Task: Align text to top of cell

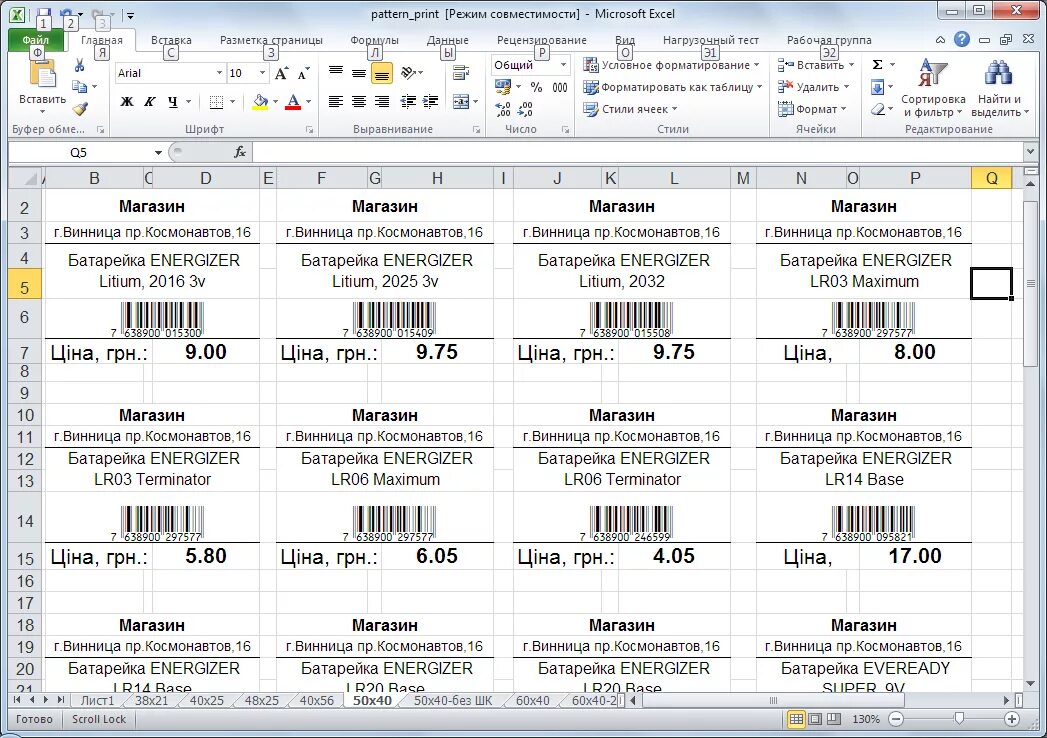Action: (336, 73)
